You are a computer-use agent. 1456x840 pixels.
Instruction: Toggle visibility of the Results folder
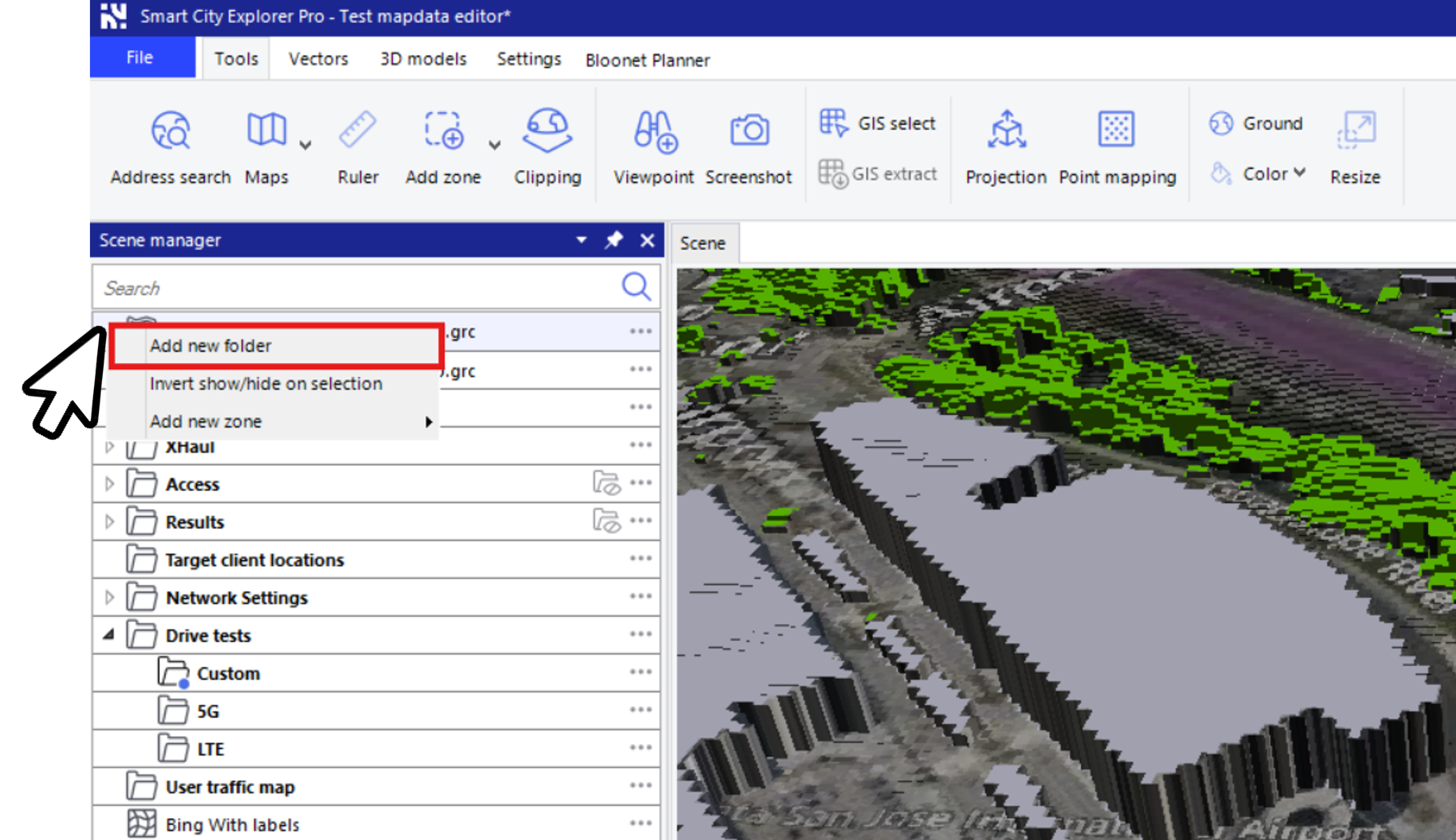click(x=606, y=521)
